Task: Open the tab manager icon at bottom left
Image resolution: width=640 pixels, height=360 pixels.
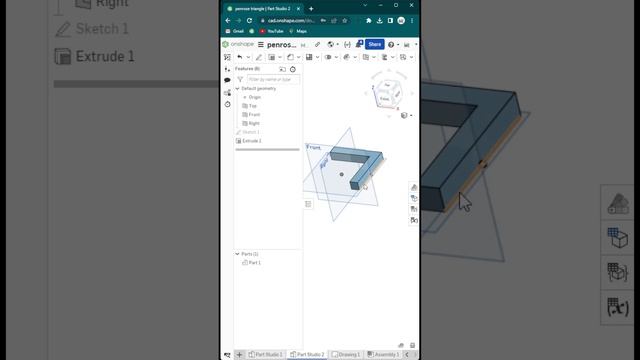Action: coord(227,355)
